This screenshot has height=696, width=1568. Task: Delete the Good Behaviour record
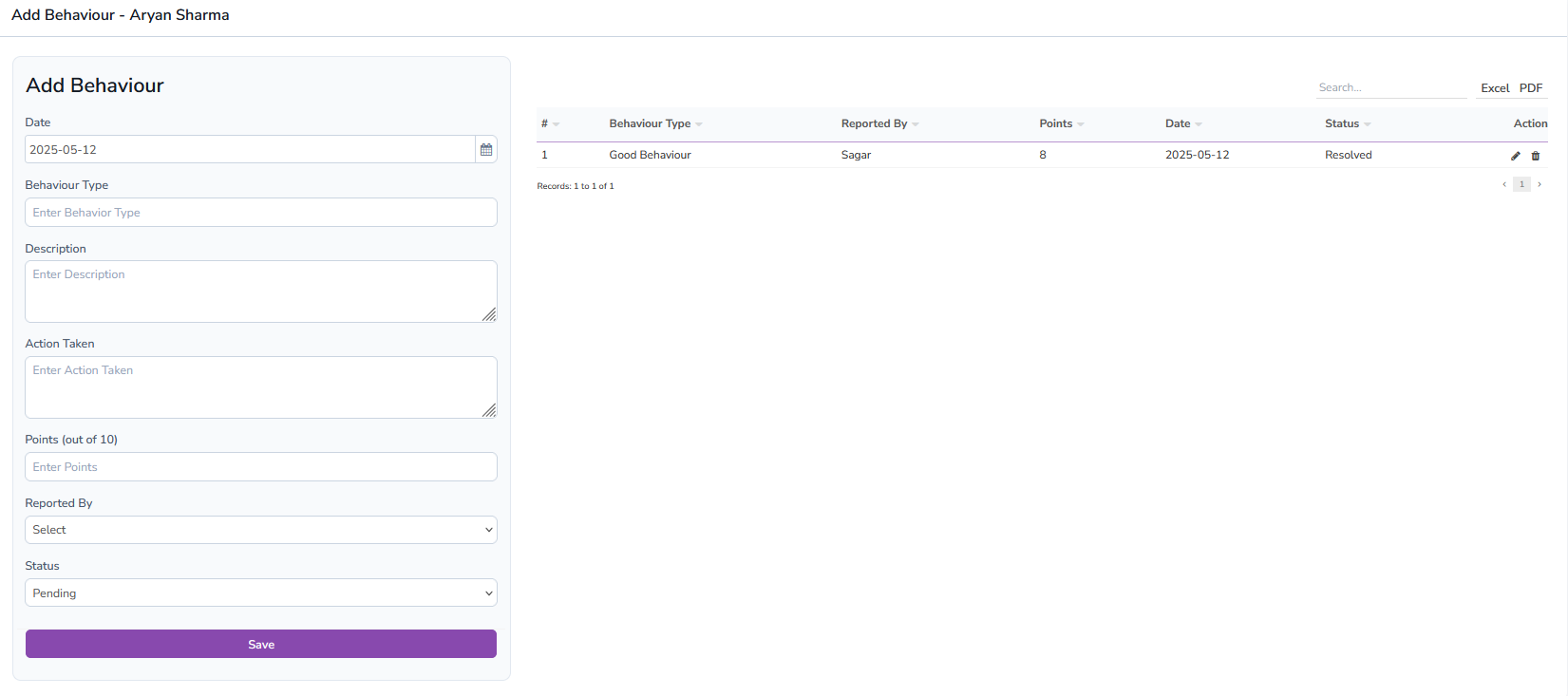[1536, 156]
